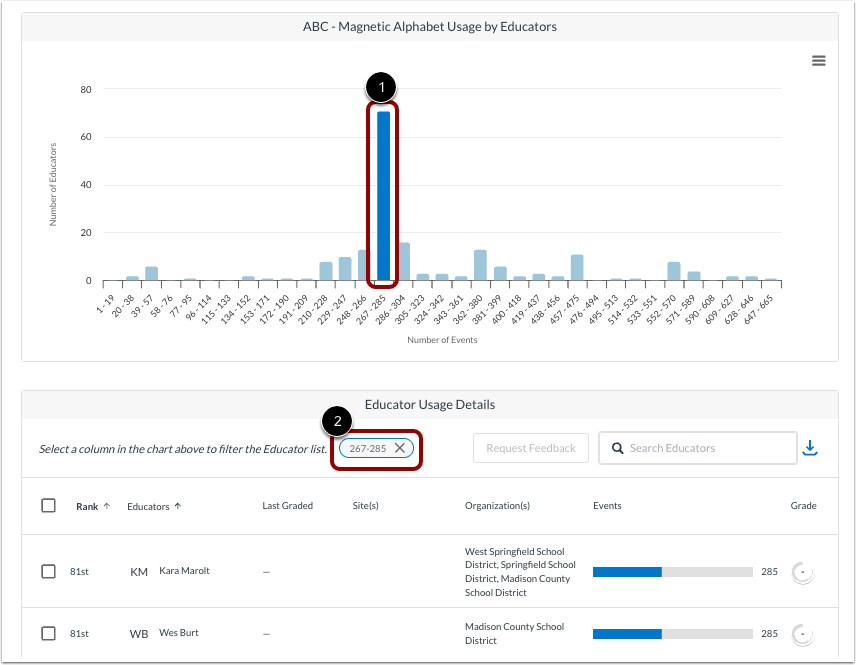The height and width of the screenshot is (665, 856).
Task: Click Kara Marolt's circular grade indicator
Action: click(803, 571)
